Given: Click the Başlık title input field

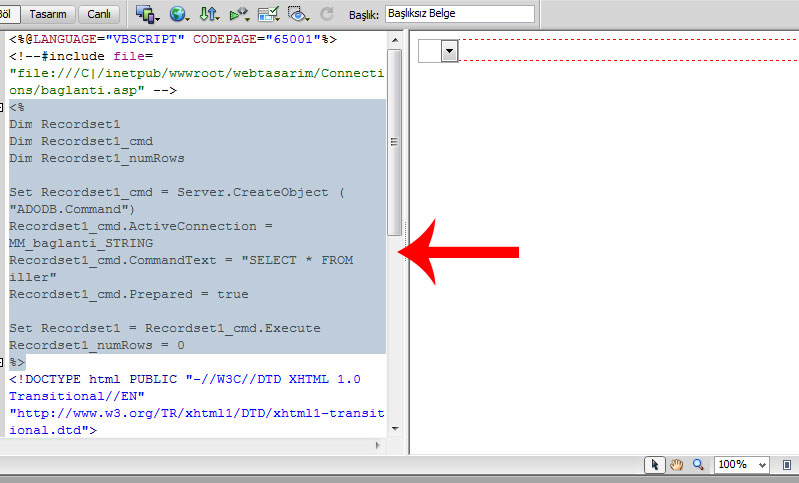Looking at the screenshot, I should [460, 14].
